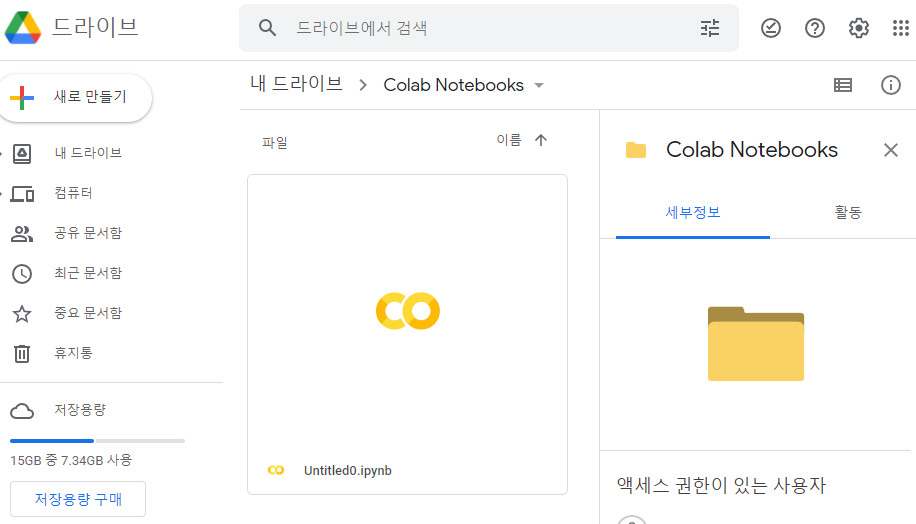Toggle the details info icon
Screen dimensions: 916x524
pos(890,85)
